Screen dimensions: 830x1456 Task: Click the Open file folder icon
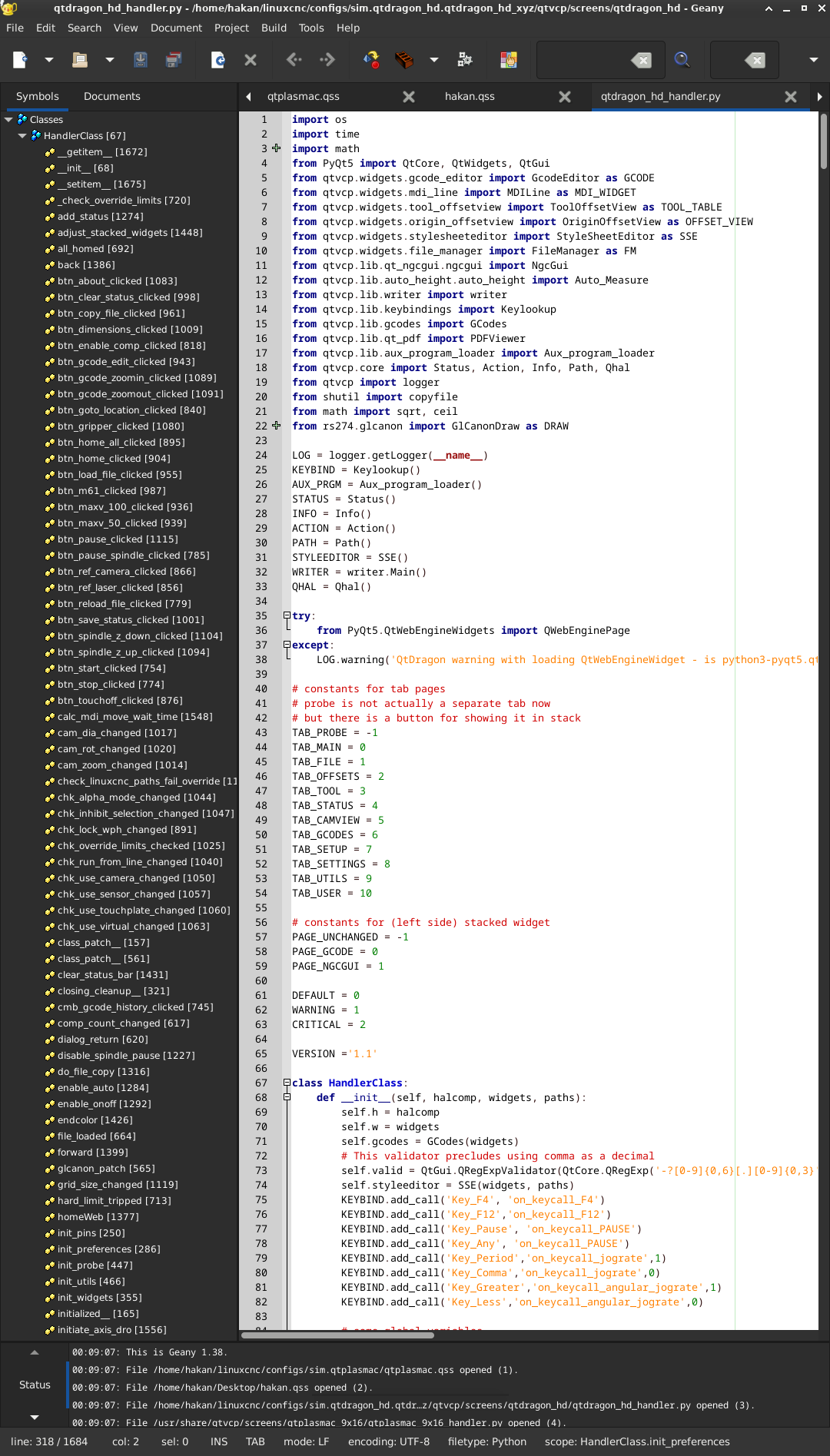(x=80, y=60)
